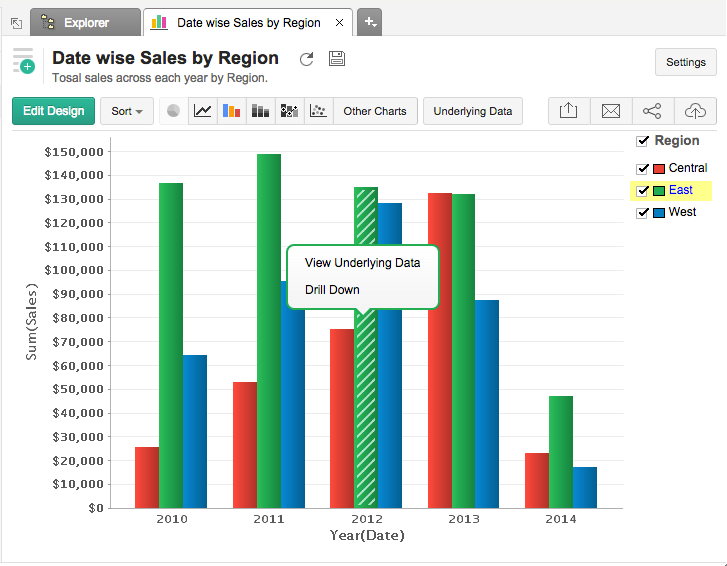Click the save floppy disk icon
This screenshot has width=727, height=566.
point(337,59)
